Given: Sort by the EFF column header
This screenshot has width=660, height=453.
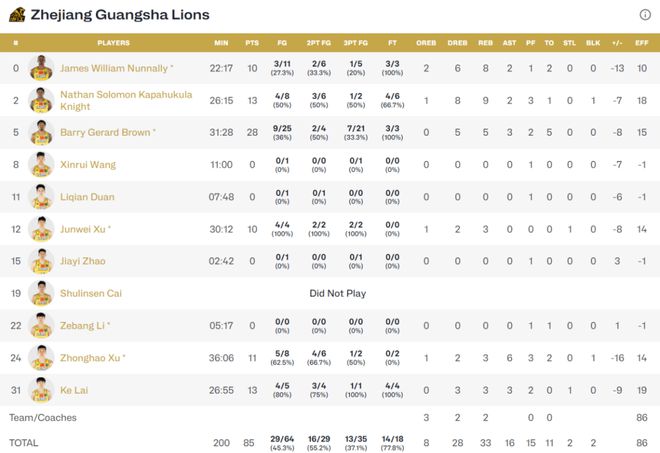Looking at the screenshot, I should 641,43.
